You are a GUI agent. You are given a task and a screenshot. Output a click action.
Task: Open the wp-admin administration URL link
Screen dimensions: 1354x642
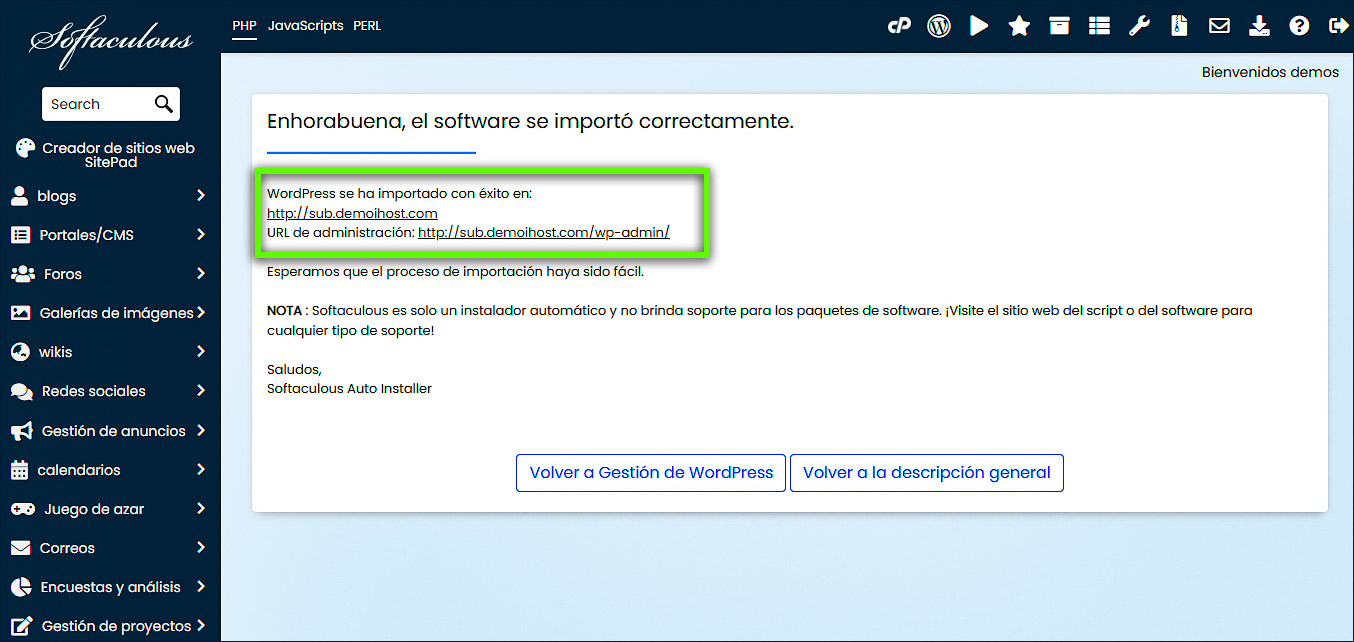click(543, 233)
